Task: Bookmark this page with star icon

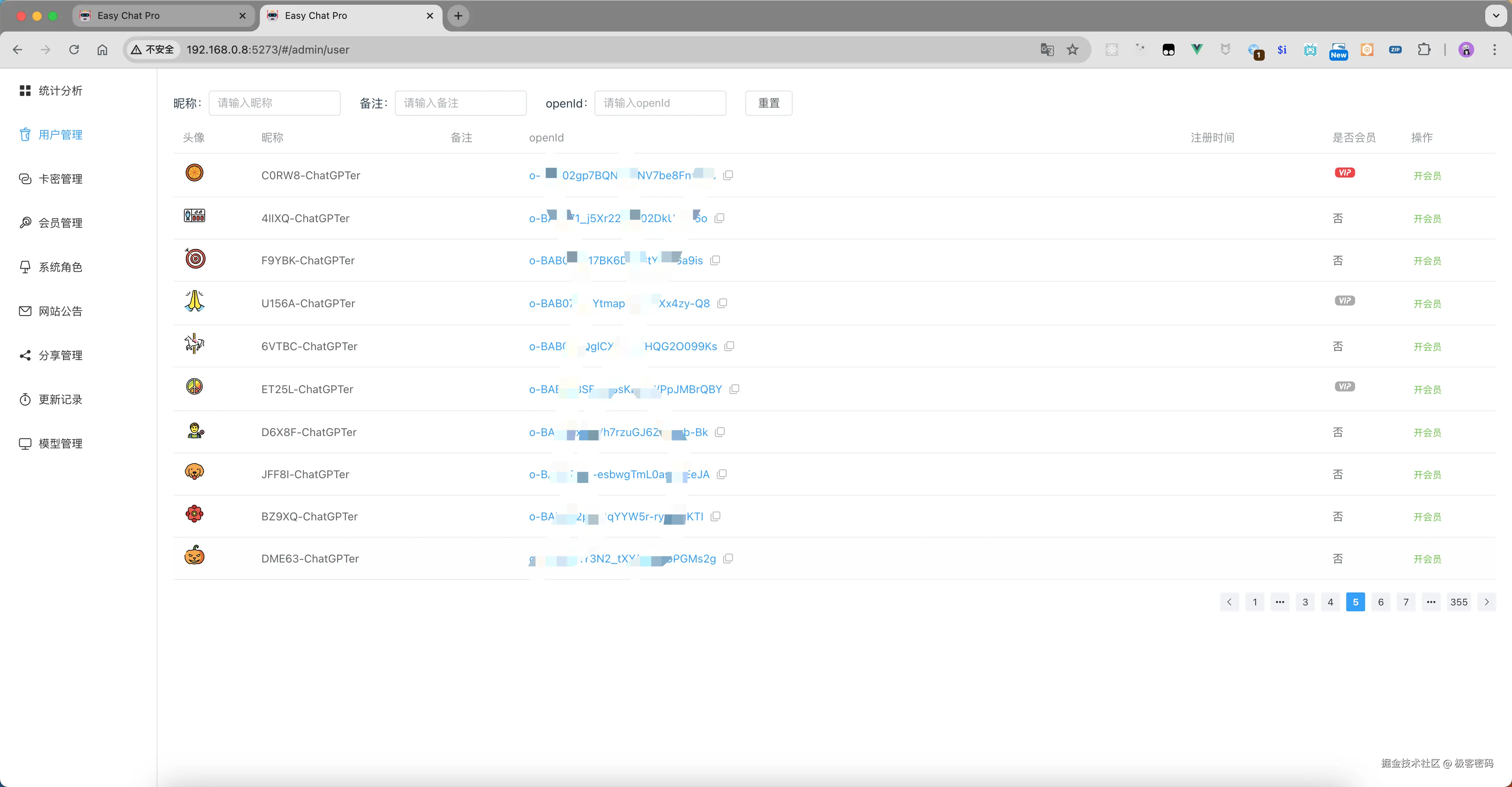Action: 1072,50
